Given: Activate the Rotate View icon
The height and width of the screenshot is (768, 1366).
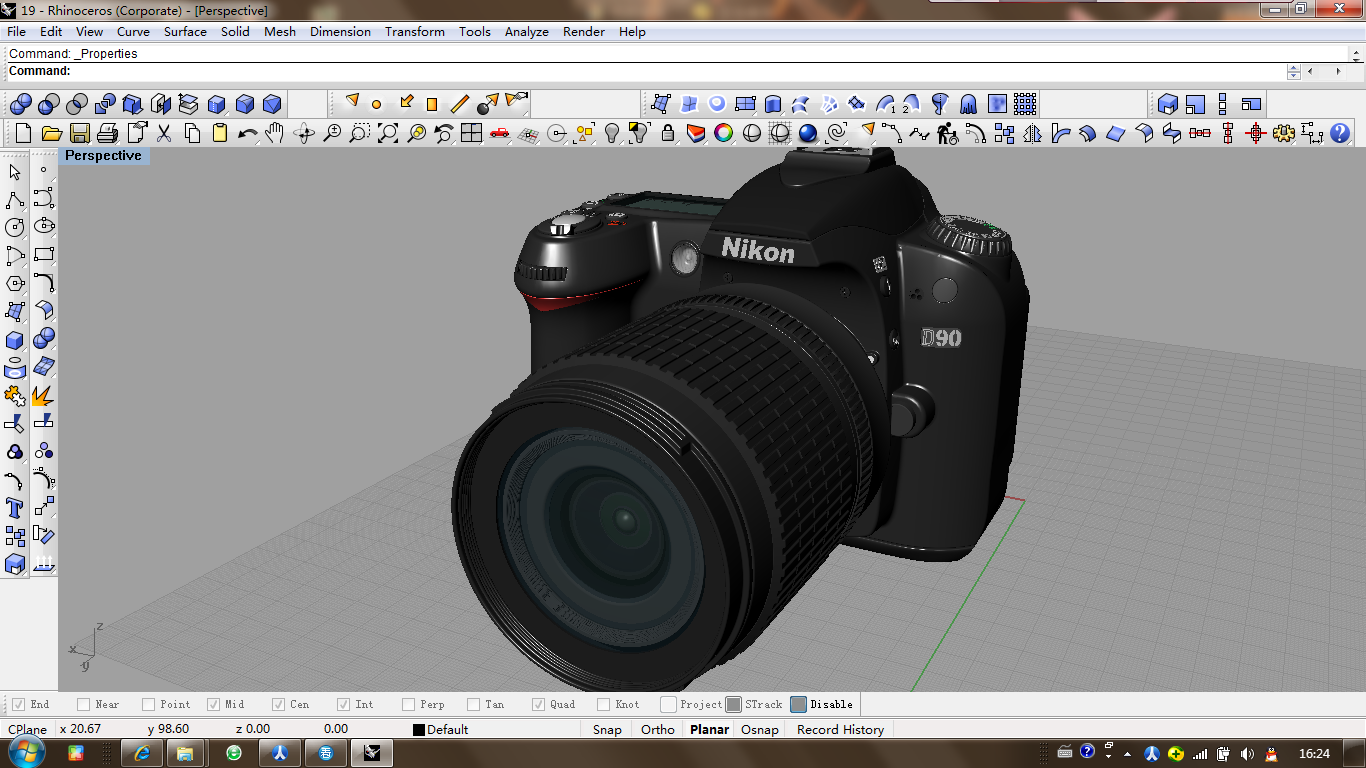Looking at the screenshot, I should [304, 133].
